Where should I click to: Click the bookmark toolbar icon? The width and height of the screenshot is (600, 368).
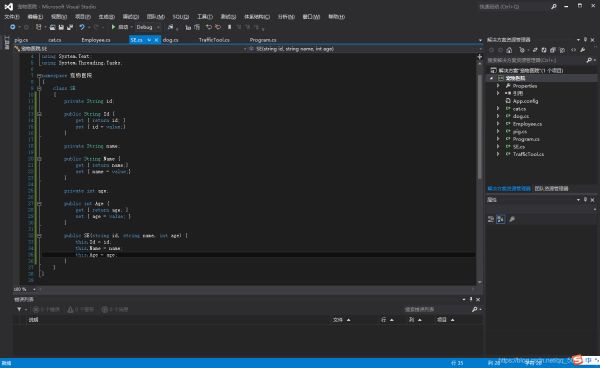point(229,27)
